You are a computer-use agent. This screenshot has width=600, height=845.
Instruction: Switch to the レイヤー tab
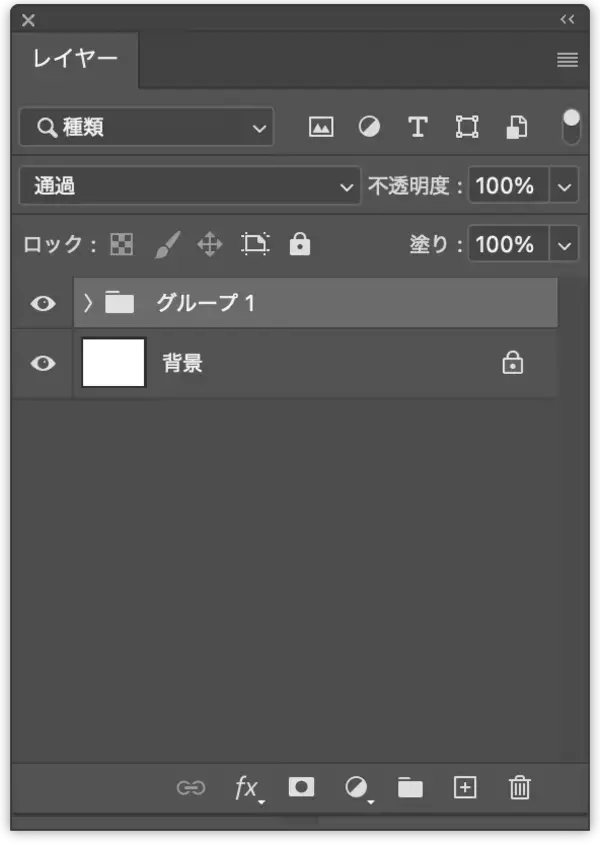tap(74, 60)
